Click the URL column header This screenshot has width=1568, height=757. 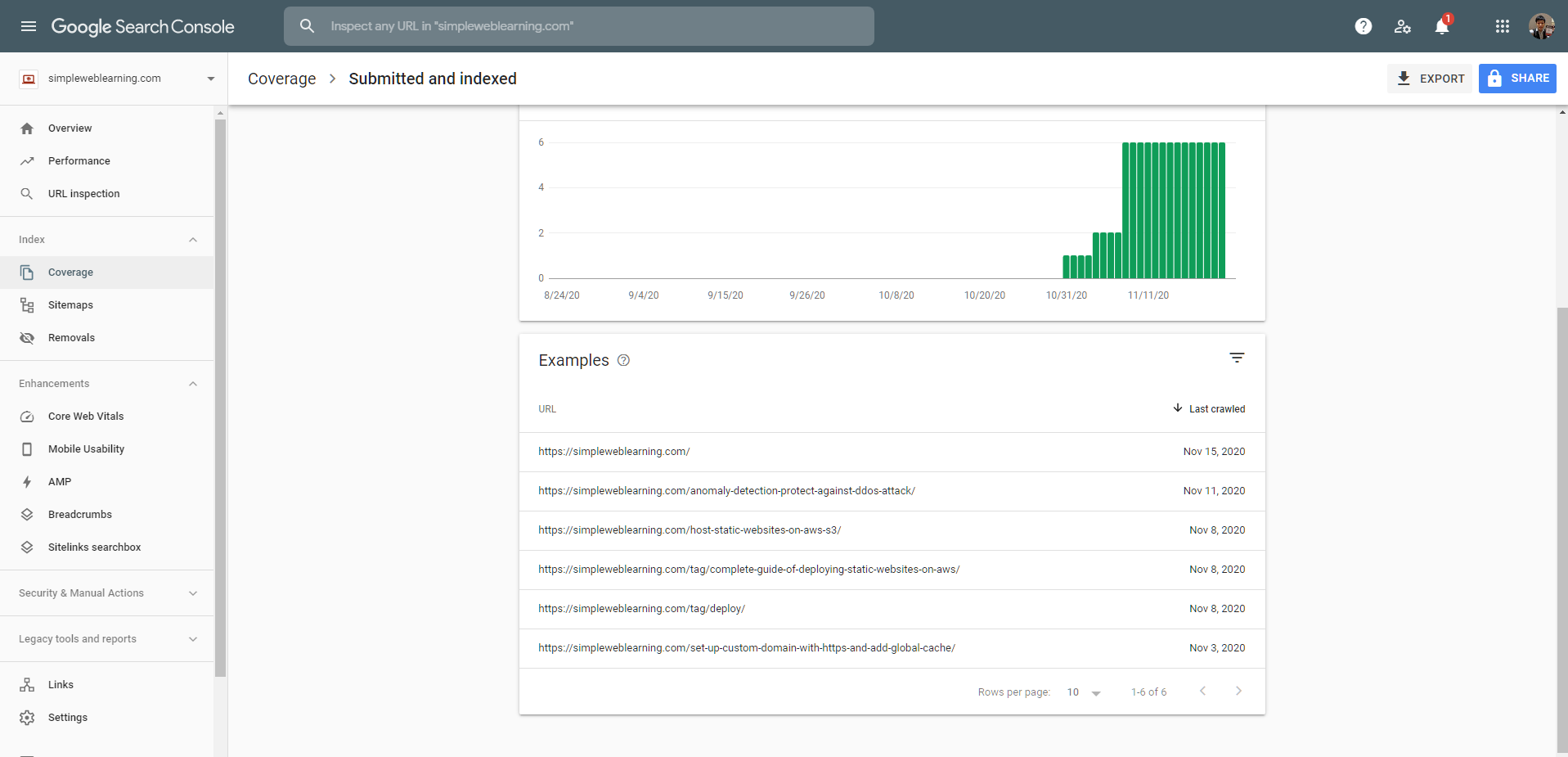(547, 409)
